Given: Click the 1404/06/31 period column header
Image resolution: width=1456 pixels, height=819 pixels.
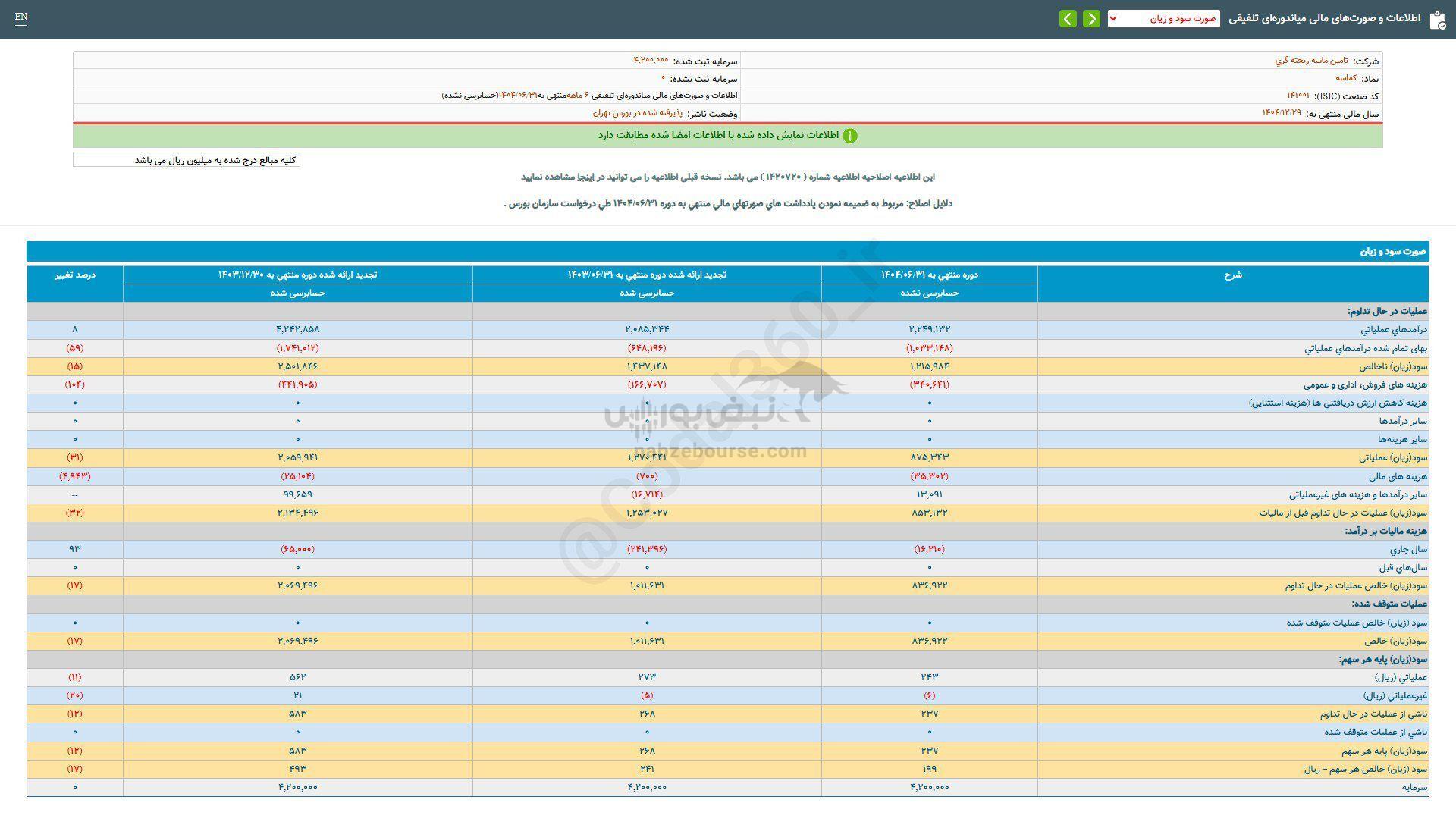Looking at the screenshot, I should (x=929, y=275).
